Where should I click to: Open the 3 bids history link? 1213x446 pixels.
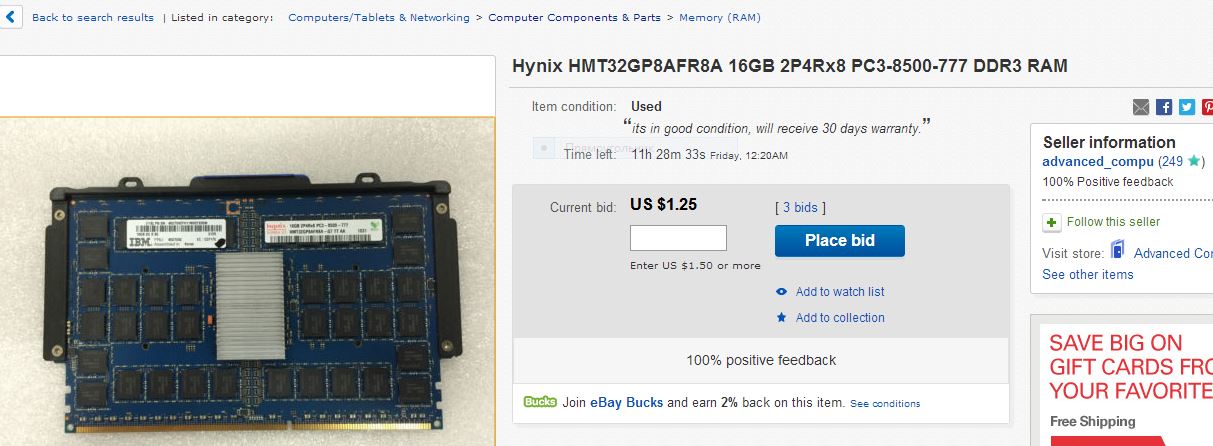pos(800,208)
